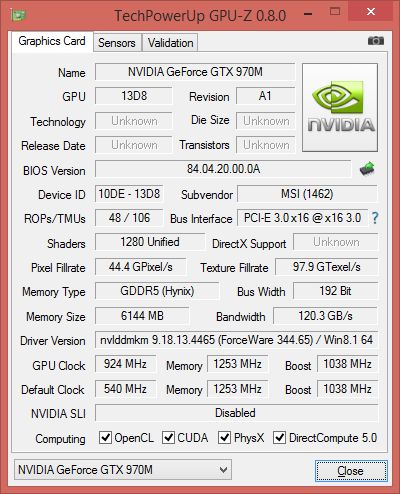This screenshot has width=400, height=494.
Task: Switch to the Sensors tab
Action: 117,43
